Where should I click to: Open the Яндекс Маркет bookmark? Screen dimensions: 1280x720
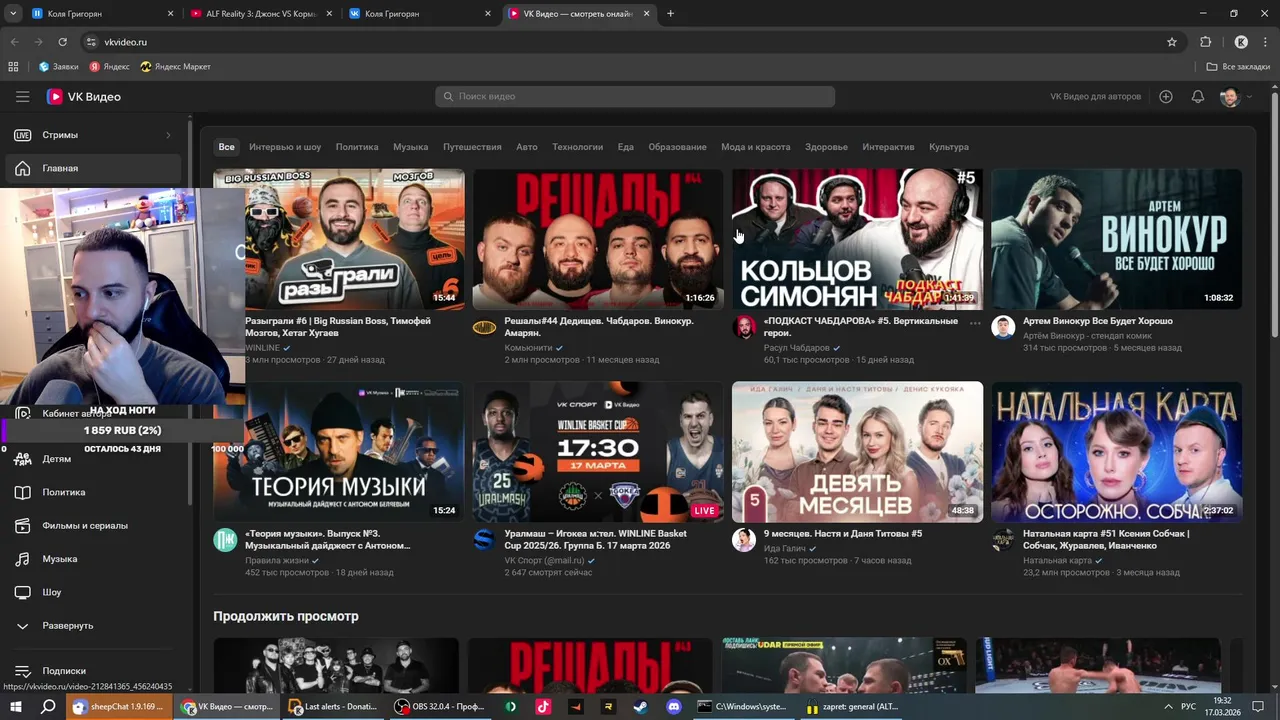pyautogui.click(x=176, y=67)
